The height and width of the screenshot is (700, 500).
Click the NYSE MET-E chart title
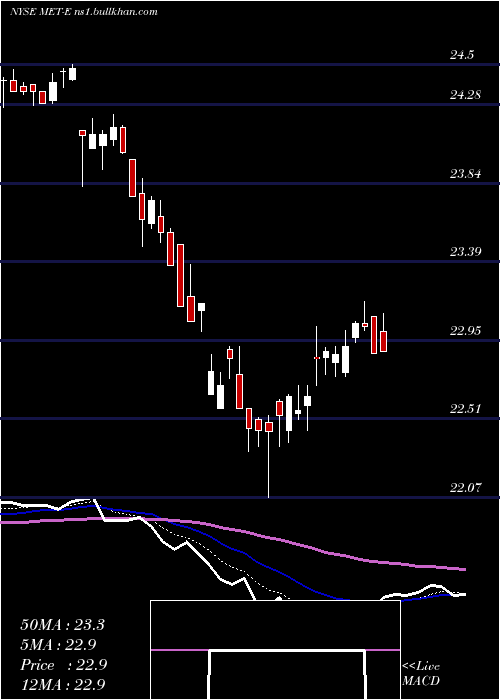point(83,12)
